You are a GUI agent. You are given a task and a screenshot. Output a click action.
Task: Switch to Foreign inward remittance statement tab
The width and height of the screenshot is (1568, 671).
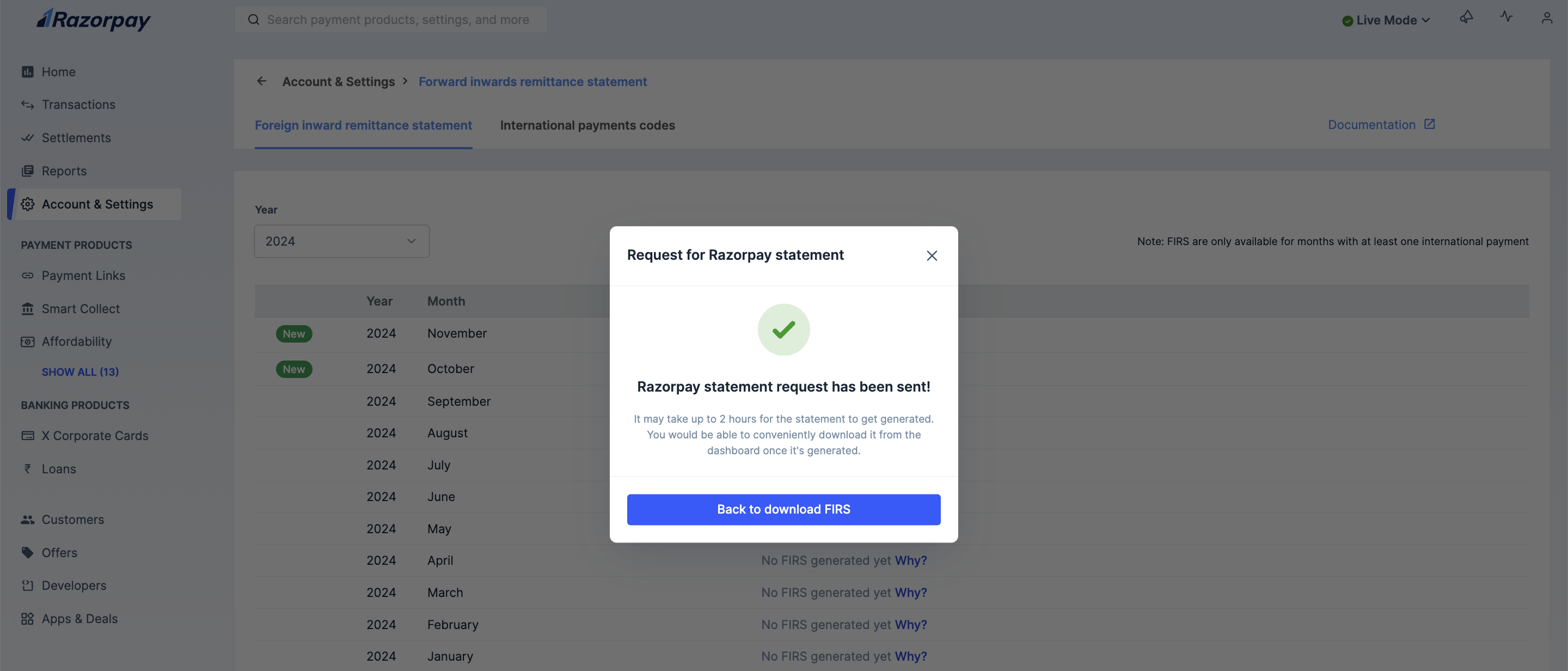click(363, 125)
